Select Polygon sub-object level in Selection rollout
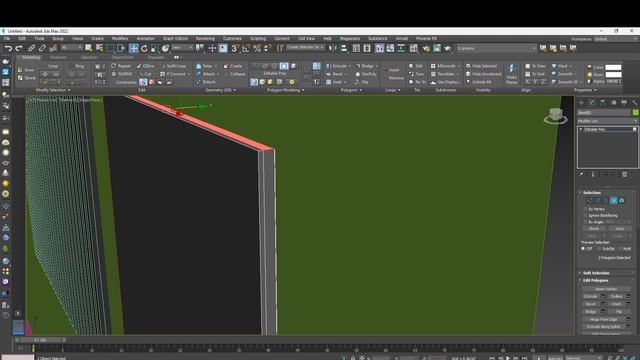Image resolution: width=640 pixels, height=360 pixels. tap(613, 200)
